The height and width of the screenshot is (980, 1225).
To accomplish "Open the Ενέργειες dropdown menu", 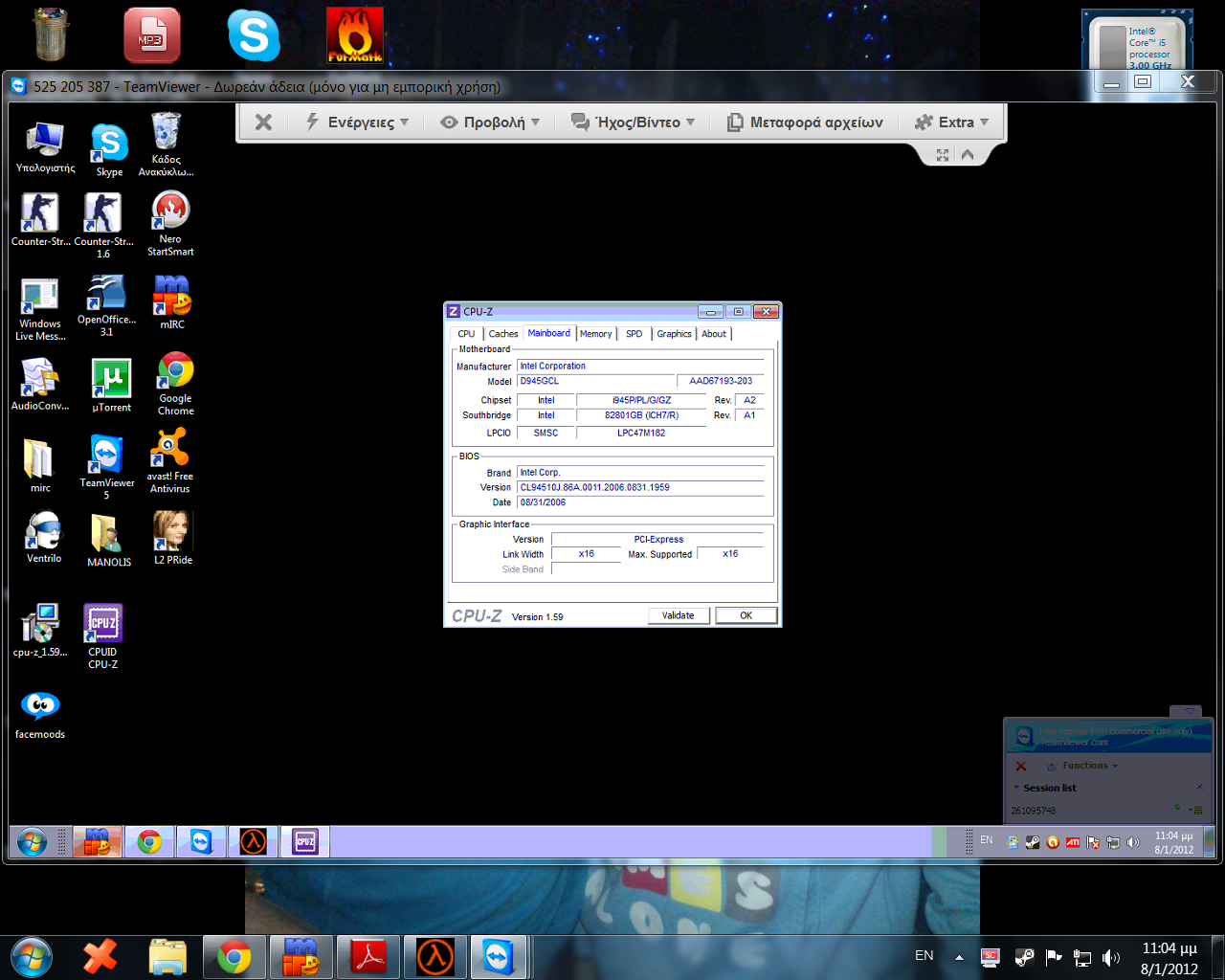I will (x=356, y=122).
